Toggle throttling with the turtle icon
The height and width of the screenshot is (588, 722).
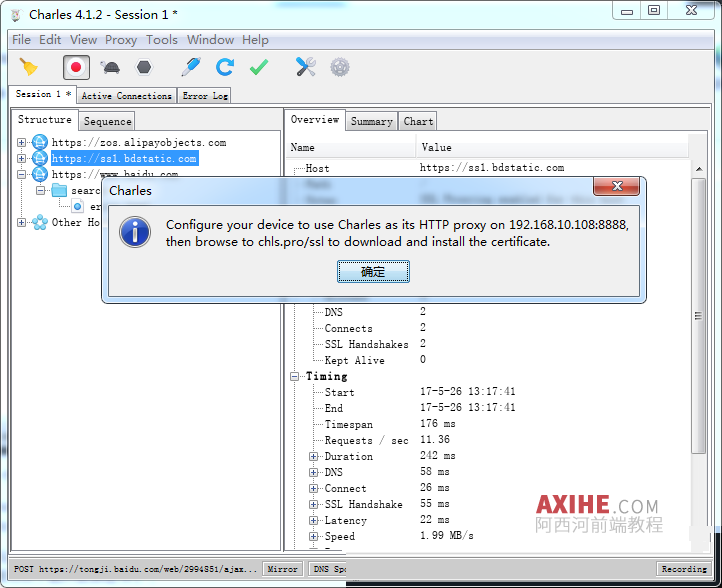pyautogui.click(x=111, y=67)
